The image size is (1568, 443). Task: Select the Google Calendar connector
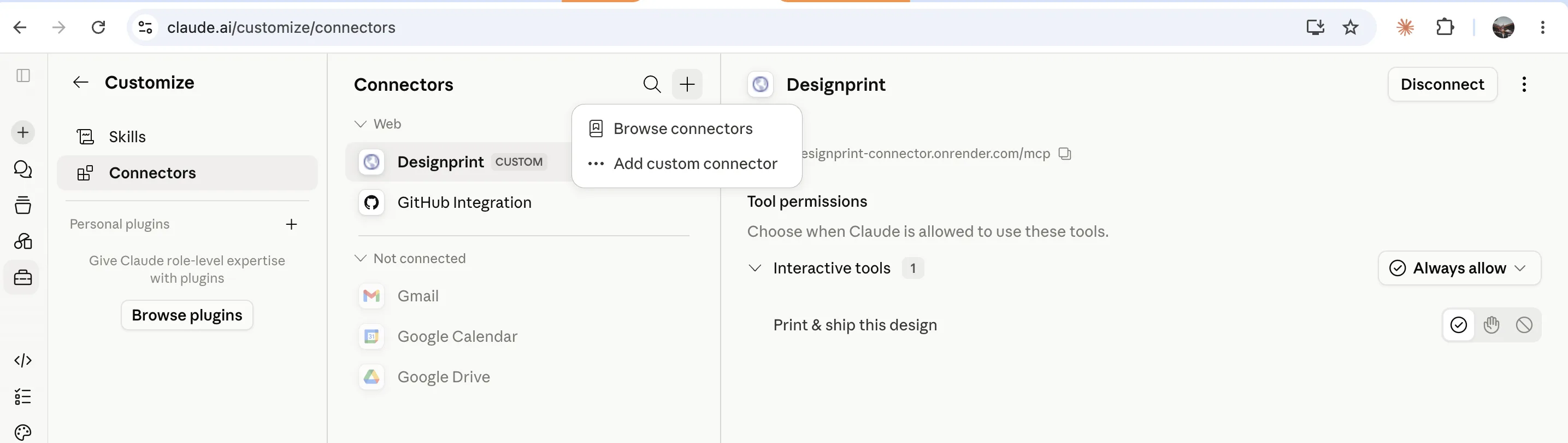tap(523, 336)
